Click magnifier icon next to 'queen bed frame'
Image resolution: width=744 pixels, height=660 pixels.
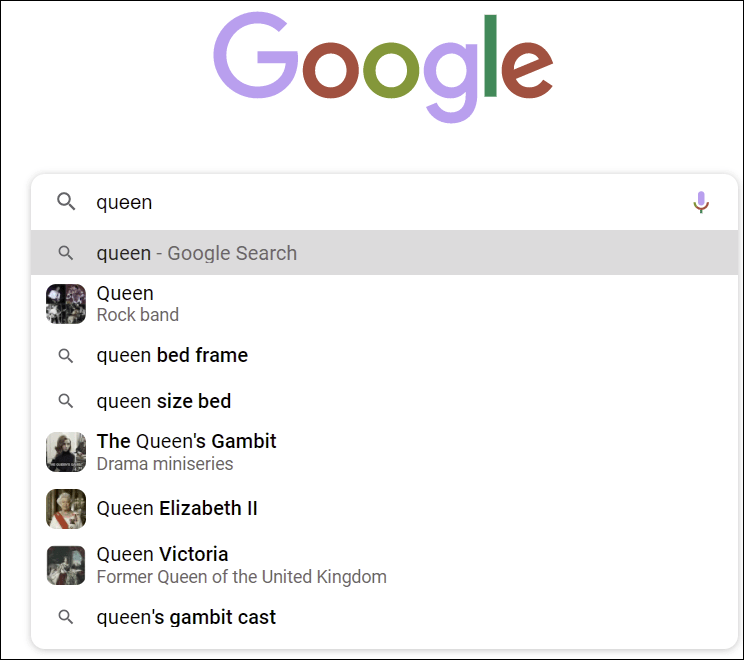coord(65,355)
